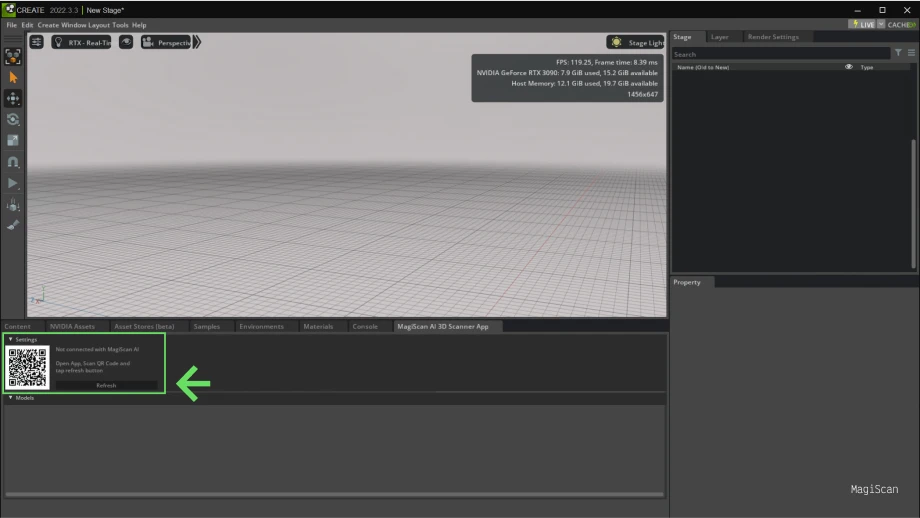920x518 pixels.
Task: Switch to the Environments tab
Action: 262,327
